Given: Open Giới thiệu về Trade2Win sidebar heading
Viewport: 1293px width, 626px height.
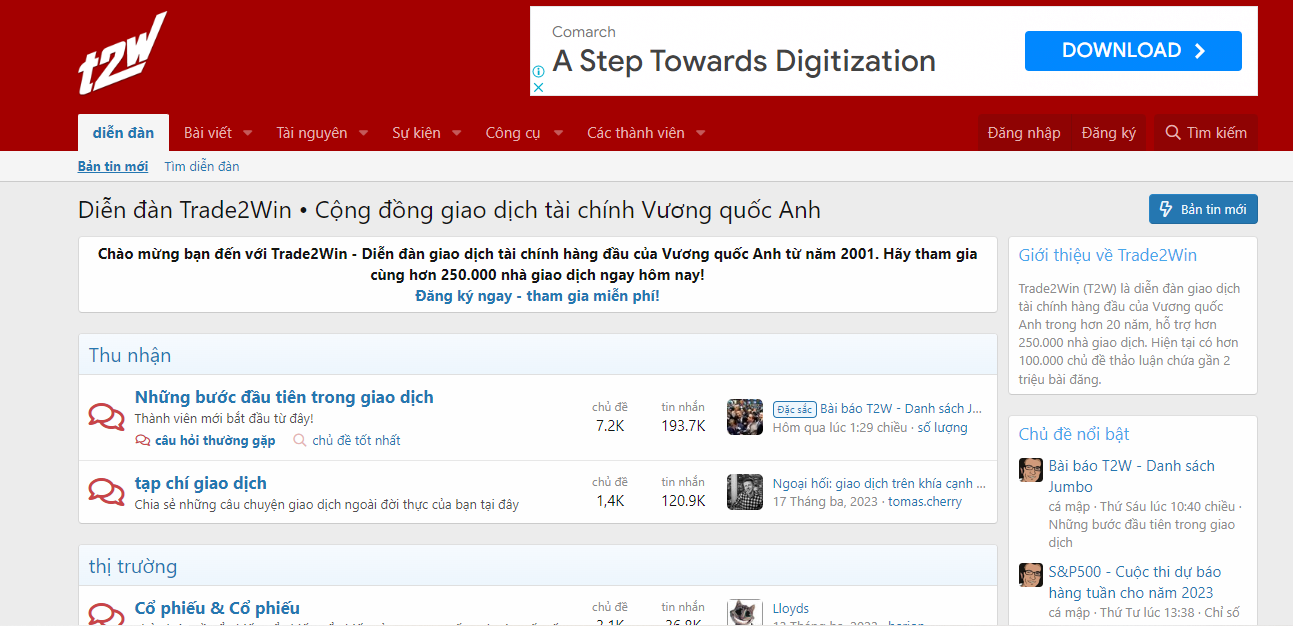Looking at the screenshot, I should tap(1108, 255).
